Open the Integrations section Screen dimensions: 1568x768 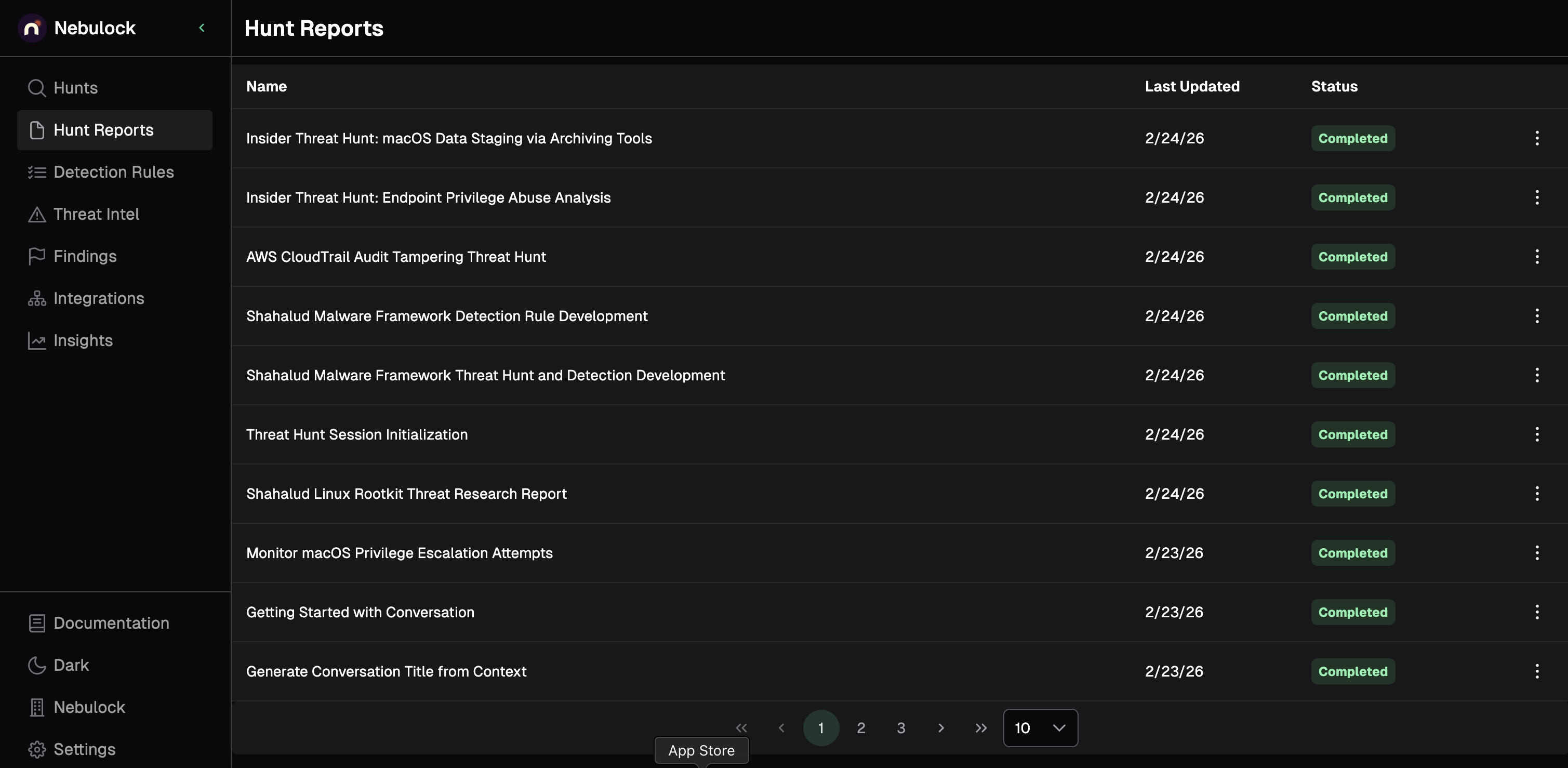point(99,298)
